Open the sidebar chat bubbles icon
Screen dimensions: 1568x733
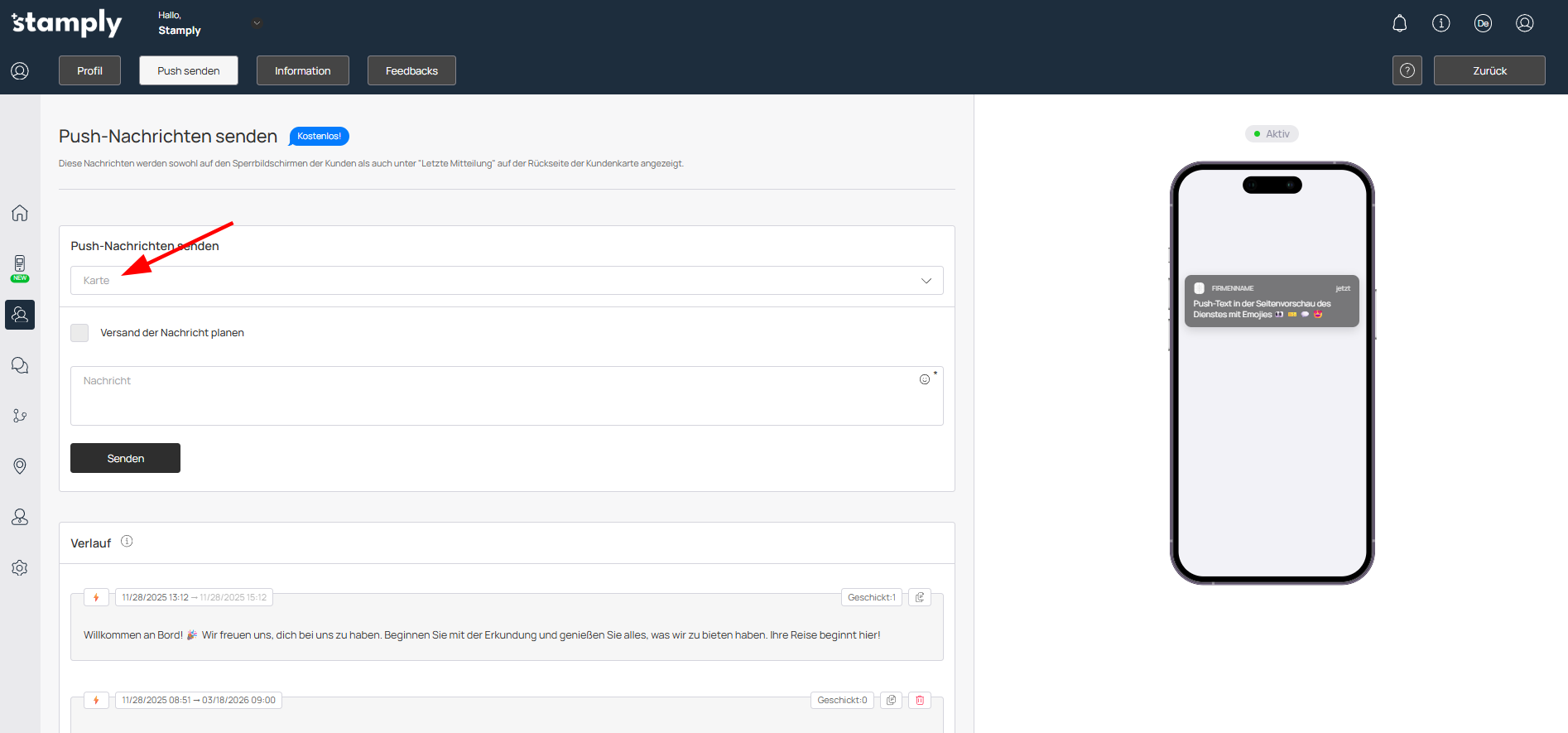(20, 365)
